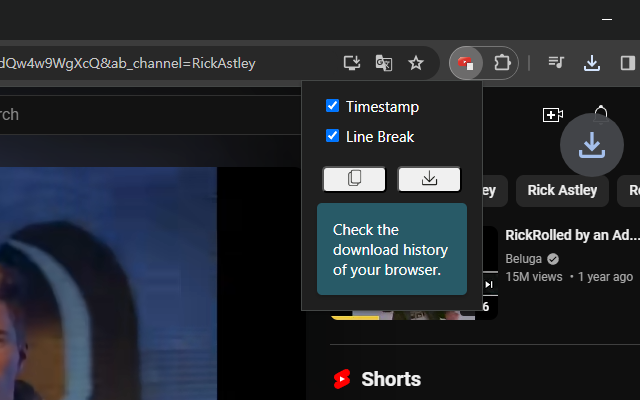The width and height of the screenshot is (640, 400).
Task: Open YouTube notifications bell
Action: point(601,114)
